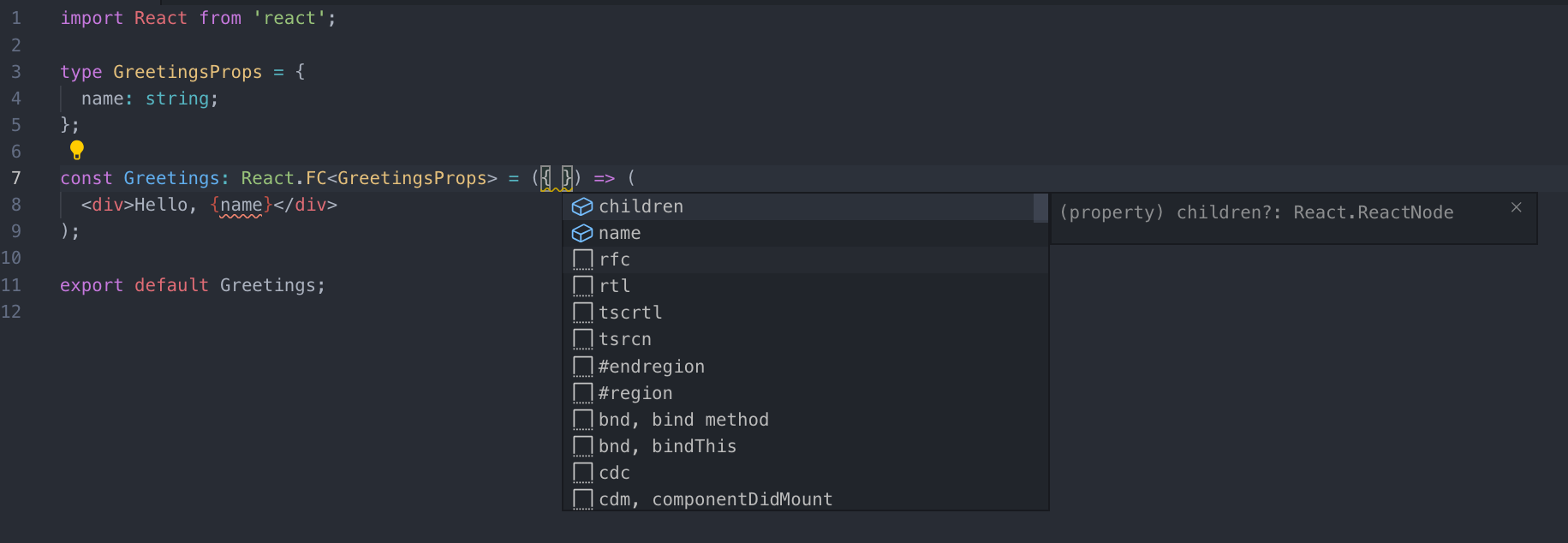
Task: Pick the #region snippet suggestion
Action: tap(635, 393)
